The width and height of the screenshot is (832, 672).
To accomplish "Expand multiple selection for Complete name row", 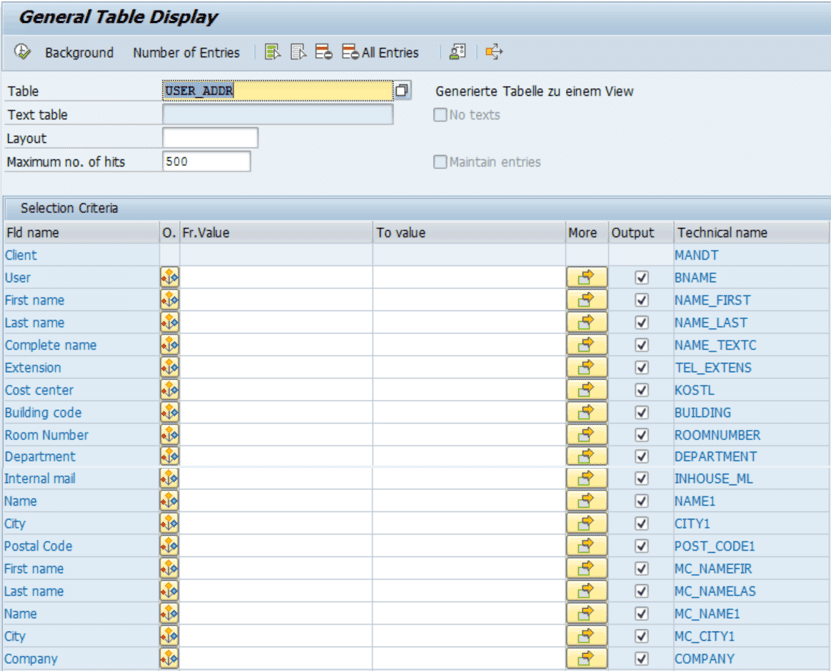I will [586, 345].
